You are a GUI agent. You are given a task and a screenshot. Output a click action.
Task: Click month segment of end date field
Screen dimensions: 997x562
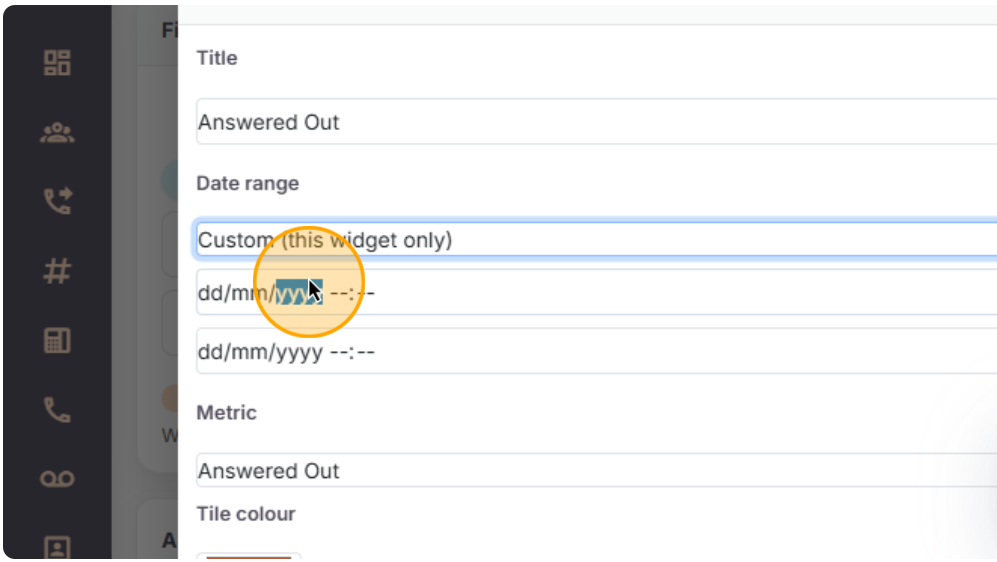[250, 352]
